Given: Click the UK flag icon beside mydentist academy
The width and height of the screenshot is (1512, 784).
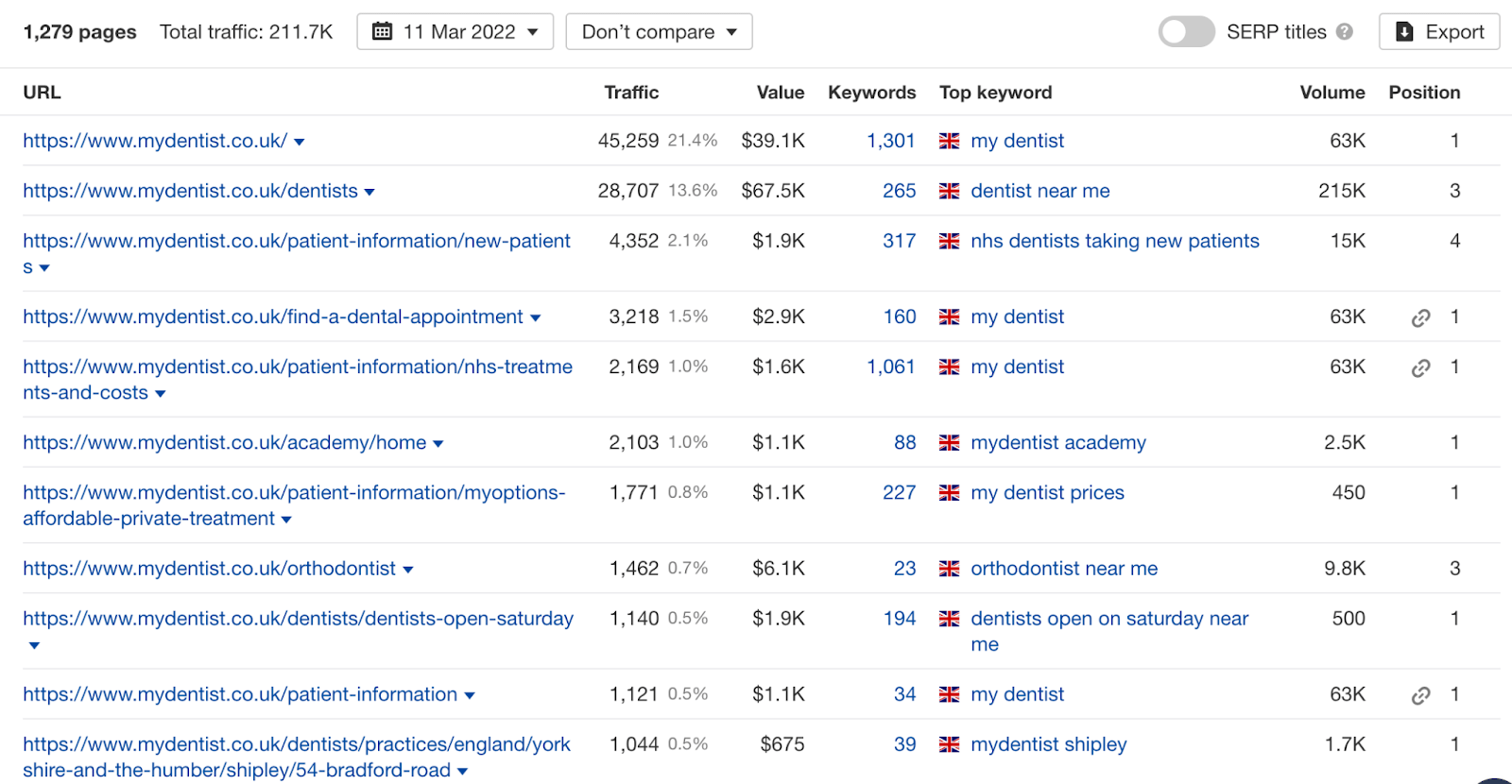Looking at the screenshot, I should click(949, 442).
